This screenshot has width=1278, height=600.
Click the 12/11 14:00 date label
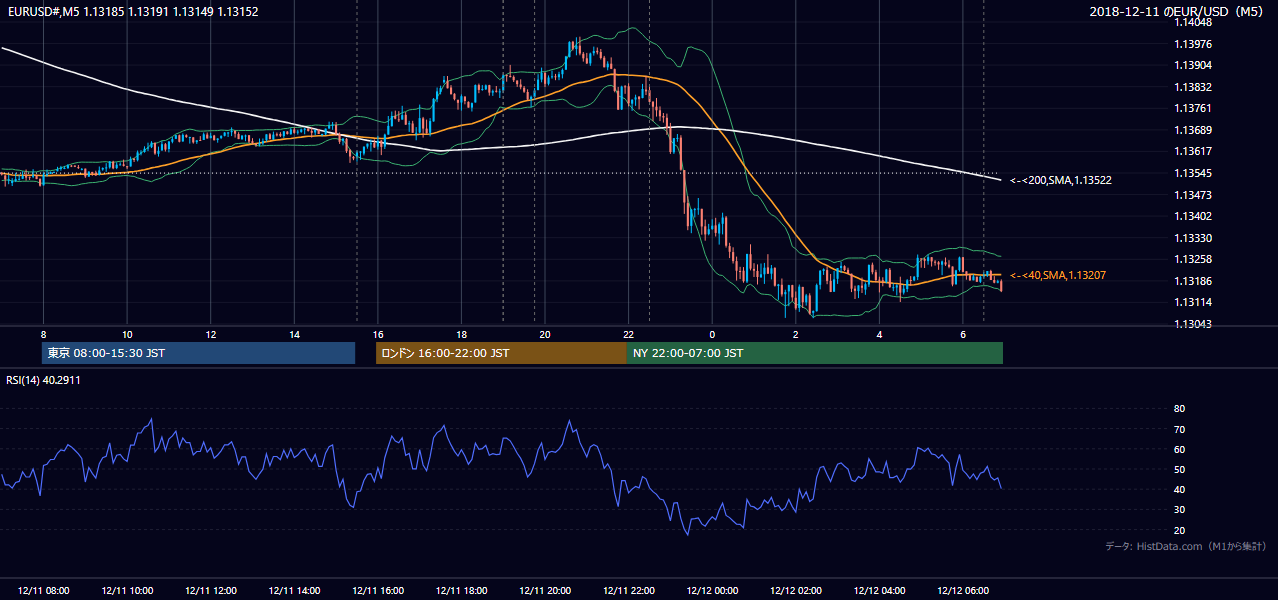[x=294, y=591]
